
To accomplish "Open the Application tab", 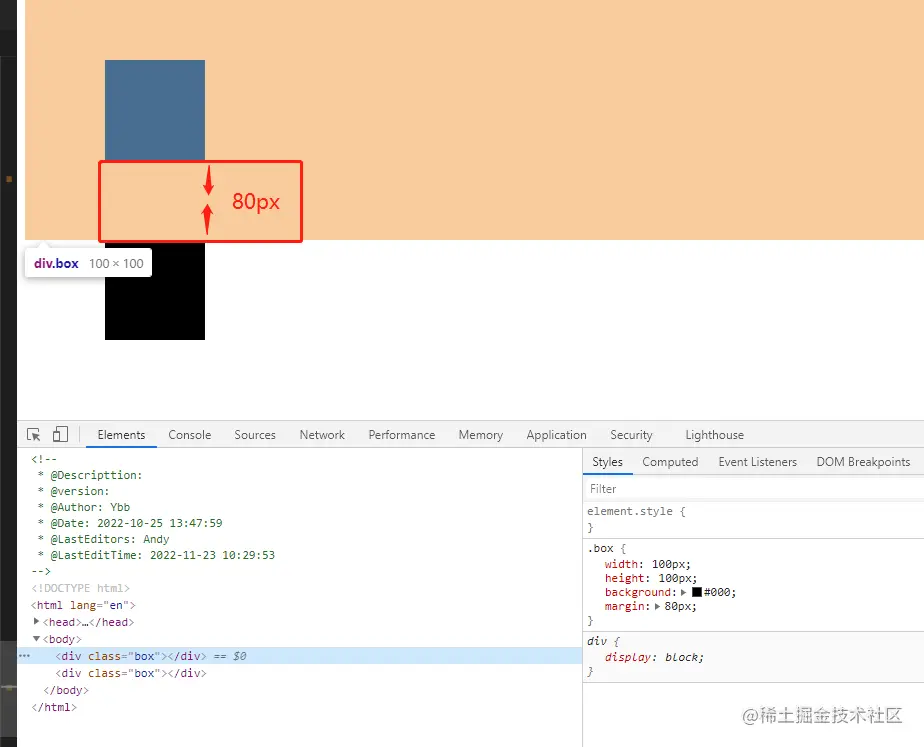I will click(556, 435).
